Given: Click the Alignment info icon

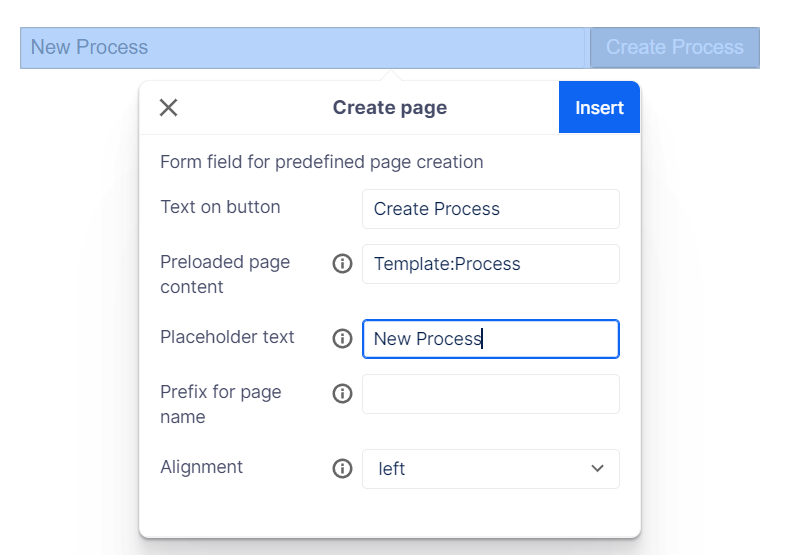Looking at the screenshot, I should click(x=342, y=469).
